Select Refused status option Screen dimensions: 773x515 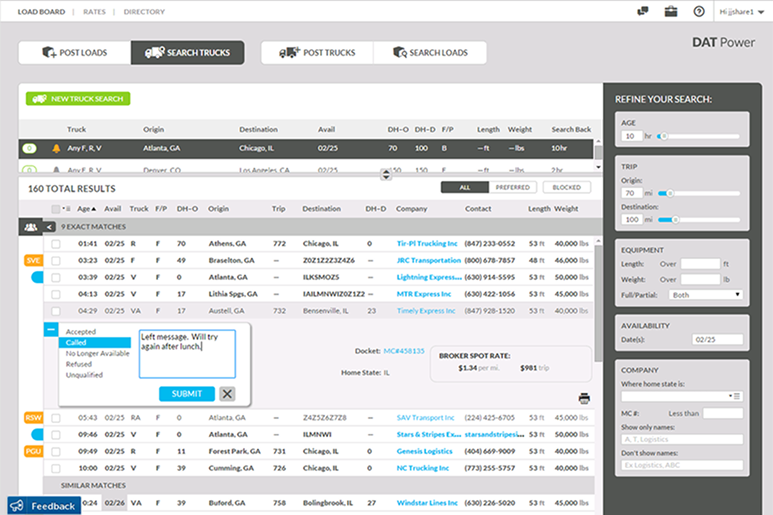79,365
